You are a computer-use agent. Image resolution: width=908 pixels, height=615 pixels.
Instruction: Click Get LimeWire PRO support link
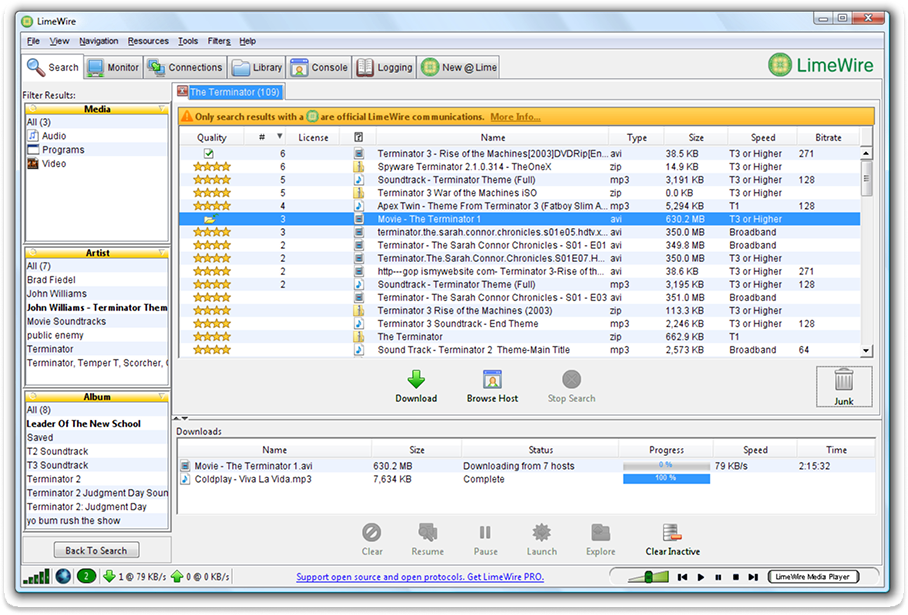point(420,577)
